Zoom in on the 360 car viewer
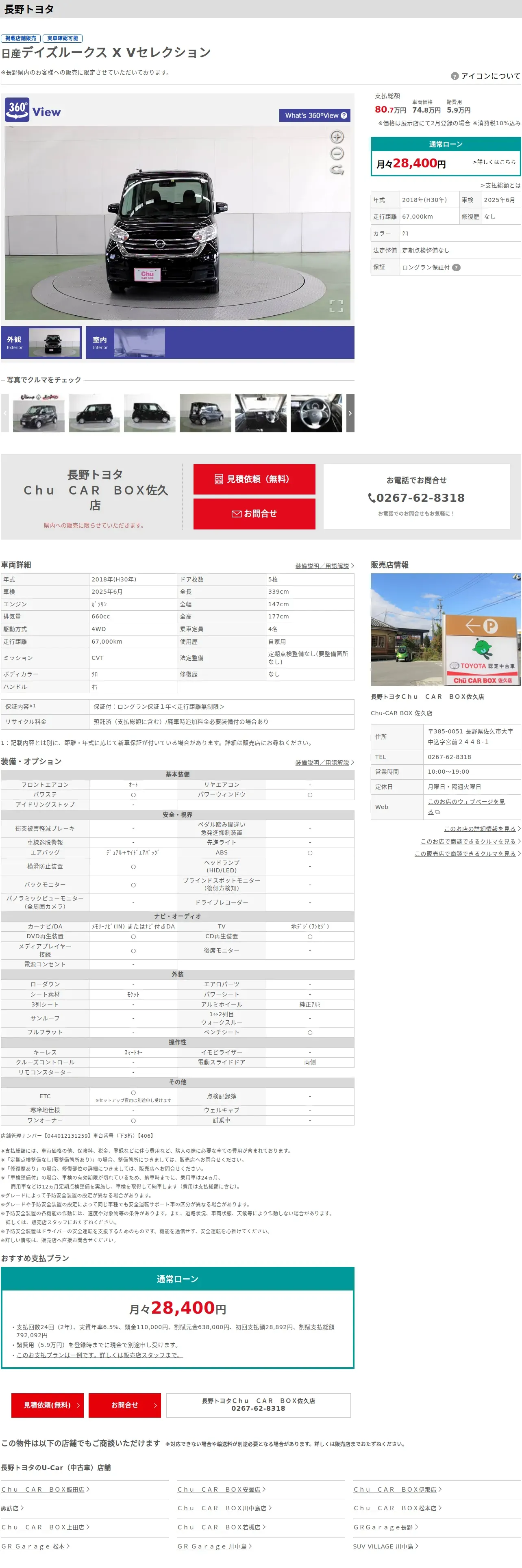This screenshot has width=522, height=1568. [x=337, y=137]
